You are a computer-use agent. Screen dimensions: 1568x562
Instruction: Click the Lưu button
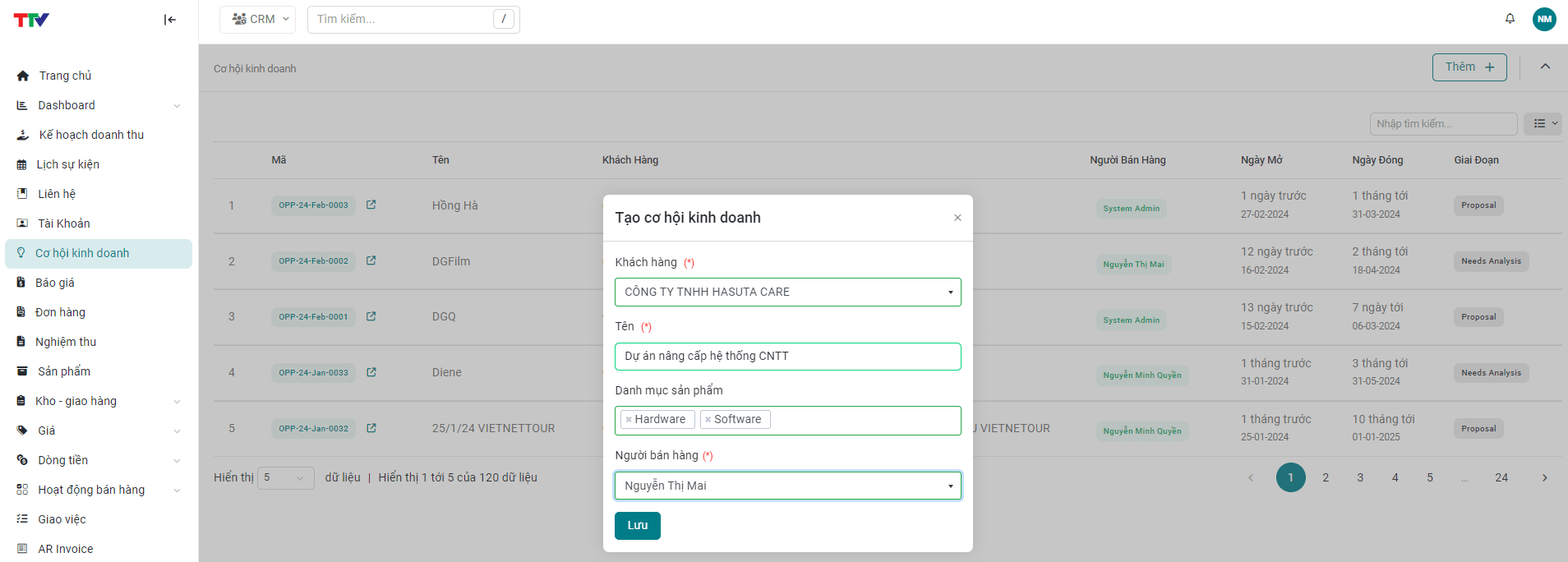637,526
